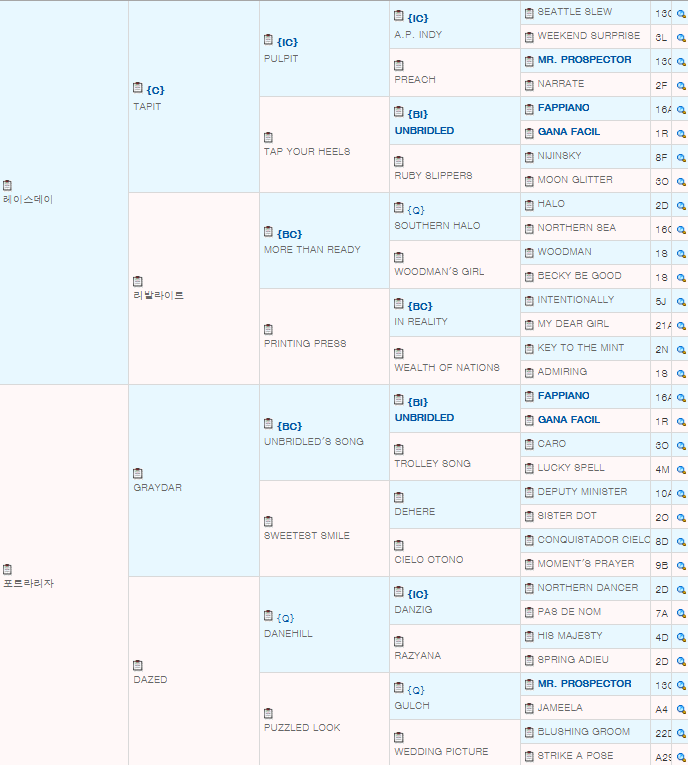Open the search icon in NARRATE row
Image resolution: width=688 pixels, height=765 pixels.
click(681, 85)
